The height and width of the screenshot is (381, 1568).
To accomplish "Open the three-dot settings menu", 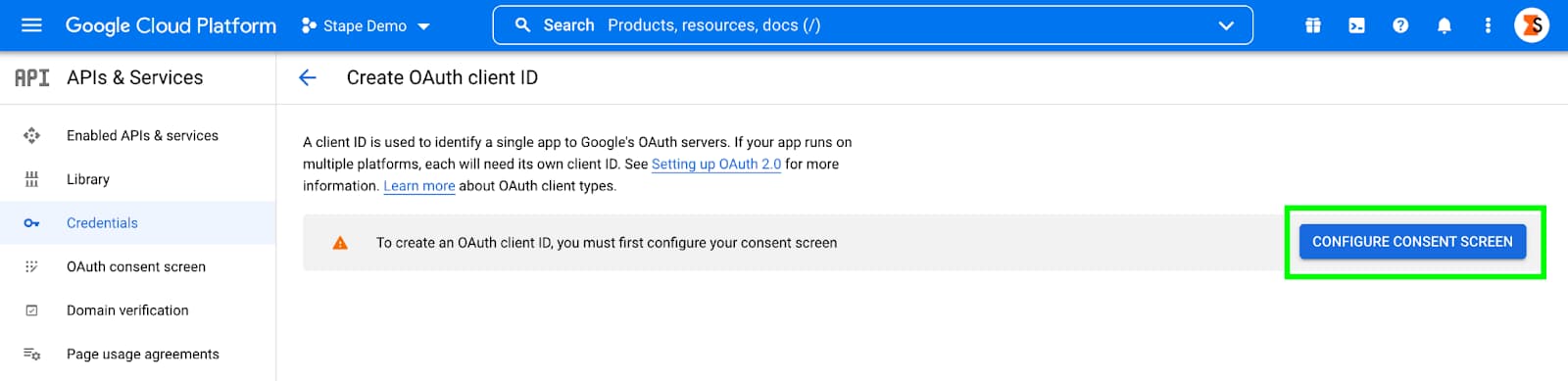I will [1488, 25].
